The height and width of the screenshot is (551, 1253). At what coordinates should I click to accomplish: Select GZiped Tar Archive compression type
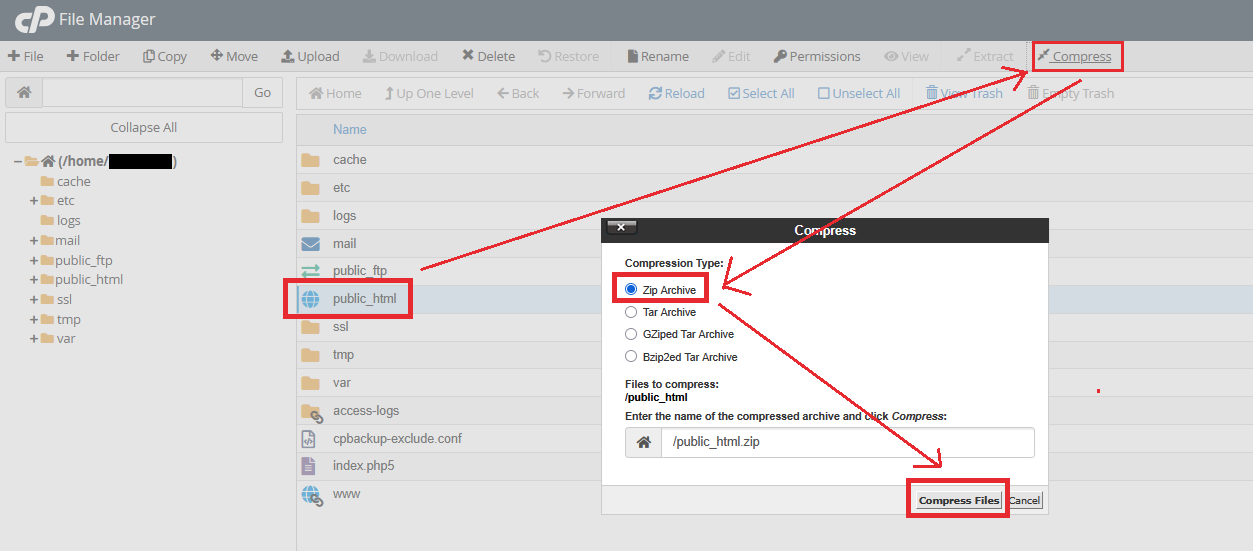[x=631, y=334]
